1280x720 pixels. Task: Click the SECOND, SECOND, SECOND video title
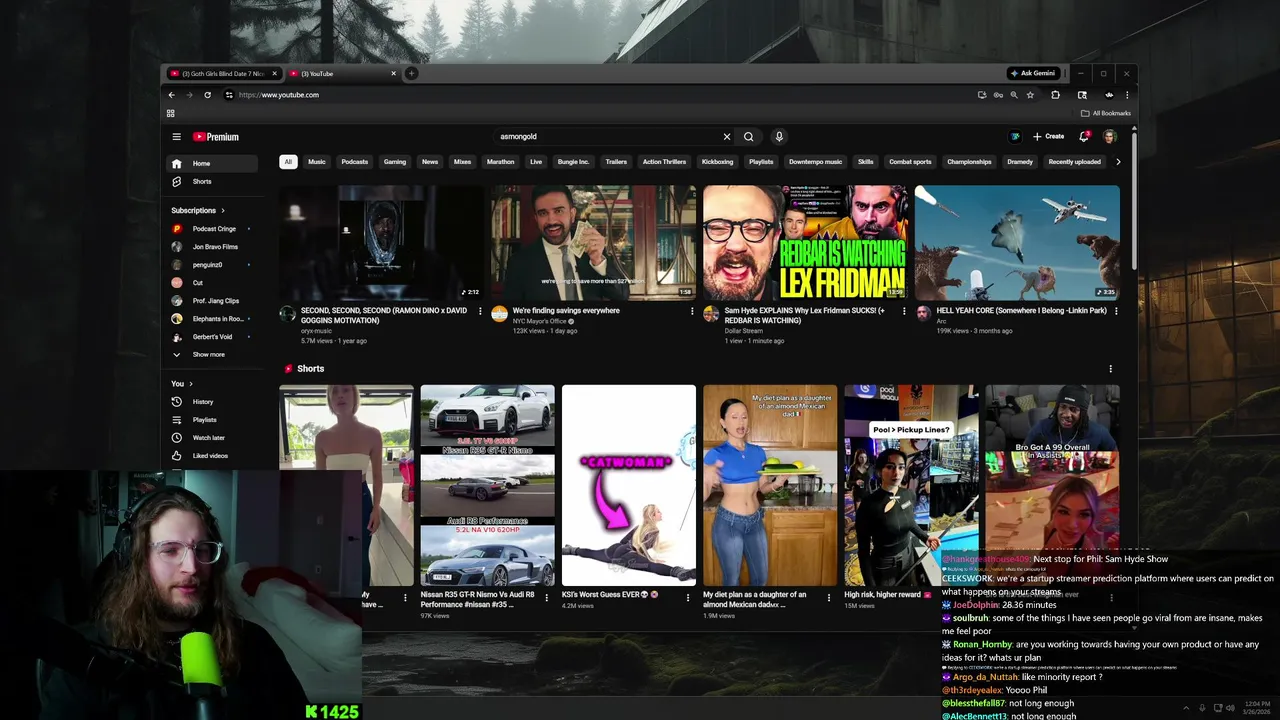384,315
